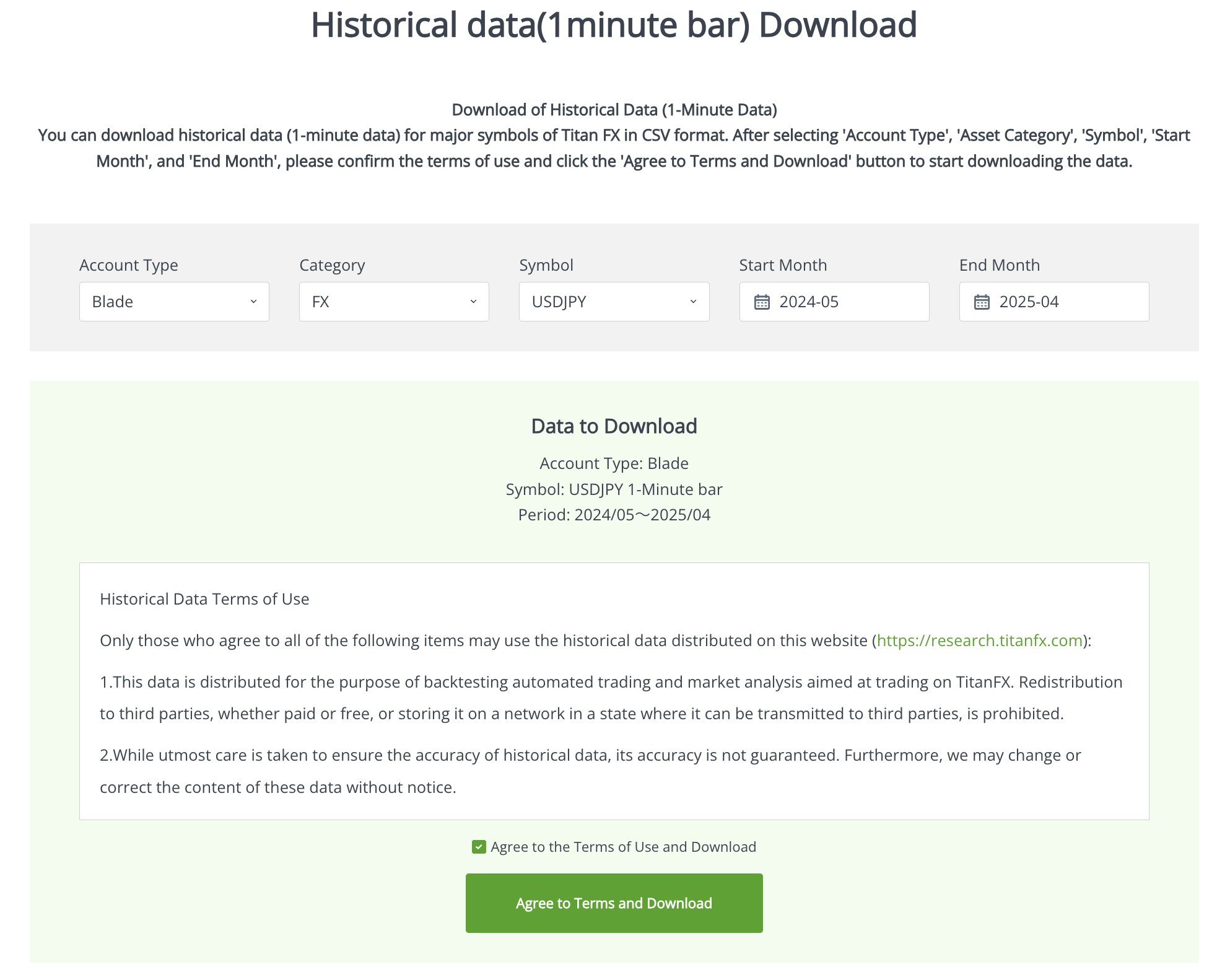Click the chevron on the Blade selector
Viewport: 1230px width, 980px height.
(x=254, y=302)
